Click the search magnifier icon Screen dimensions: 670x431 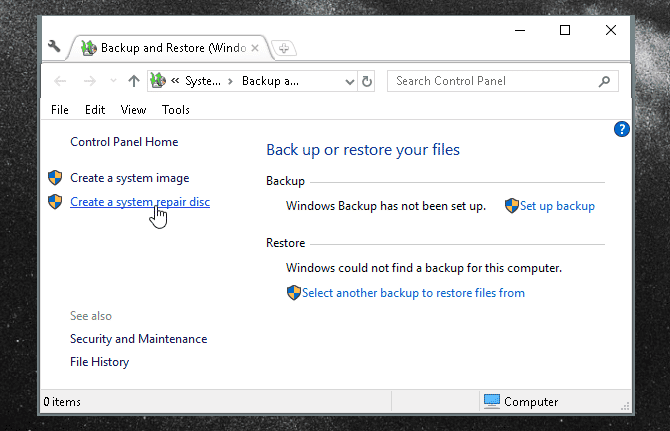click(x=604, y=81)
